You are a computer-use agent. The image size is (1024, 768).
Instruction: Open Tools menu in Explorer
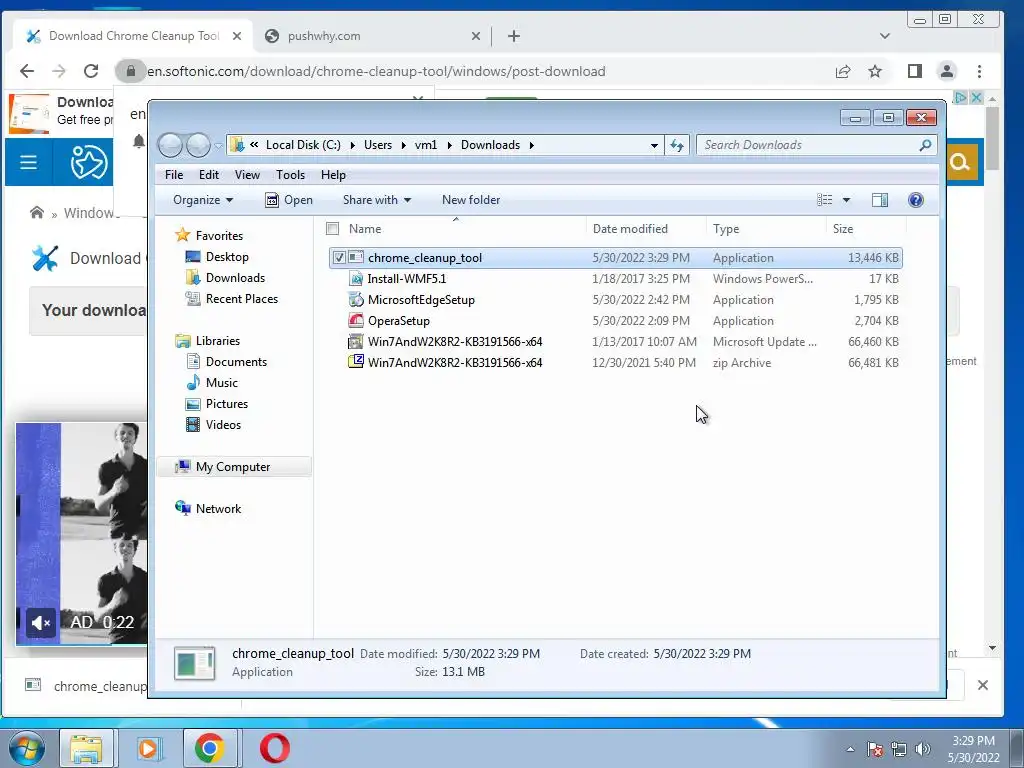pyautogui.click(x=290, y=175)
